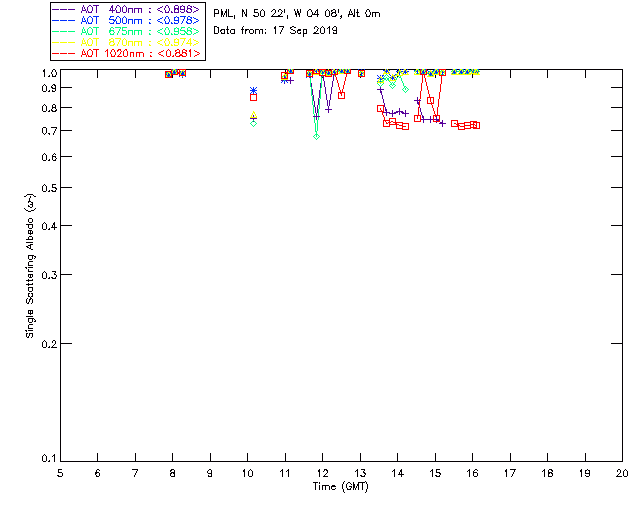Click the x-axis tick label '6'

(x=98, y=473)
